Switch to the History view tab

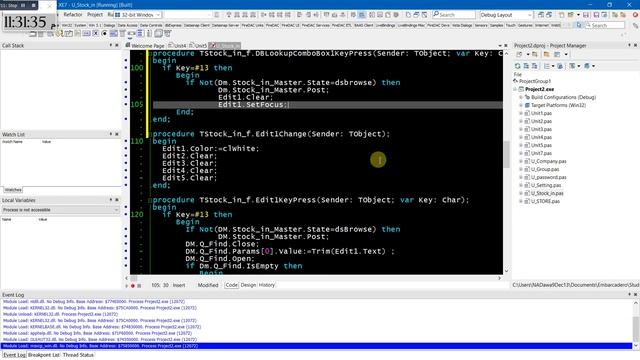pos(267,285)
